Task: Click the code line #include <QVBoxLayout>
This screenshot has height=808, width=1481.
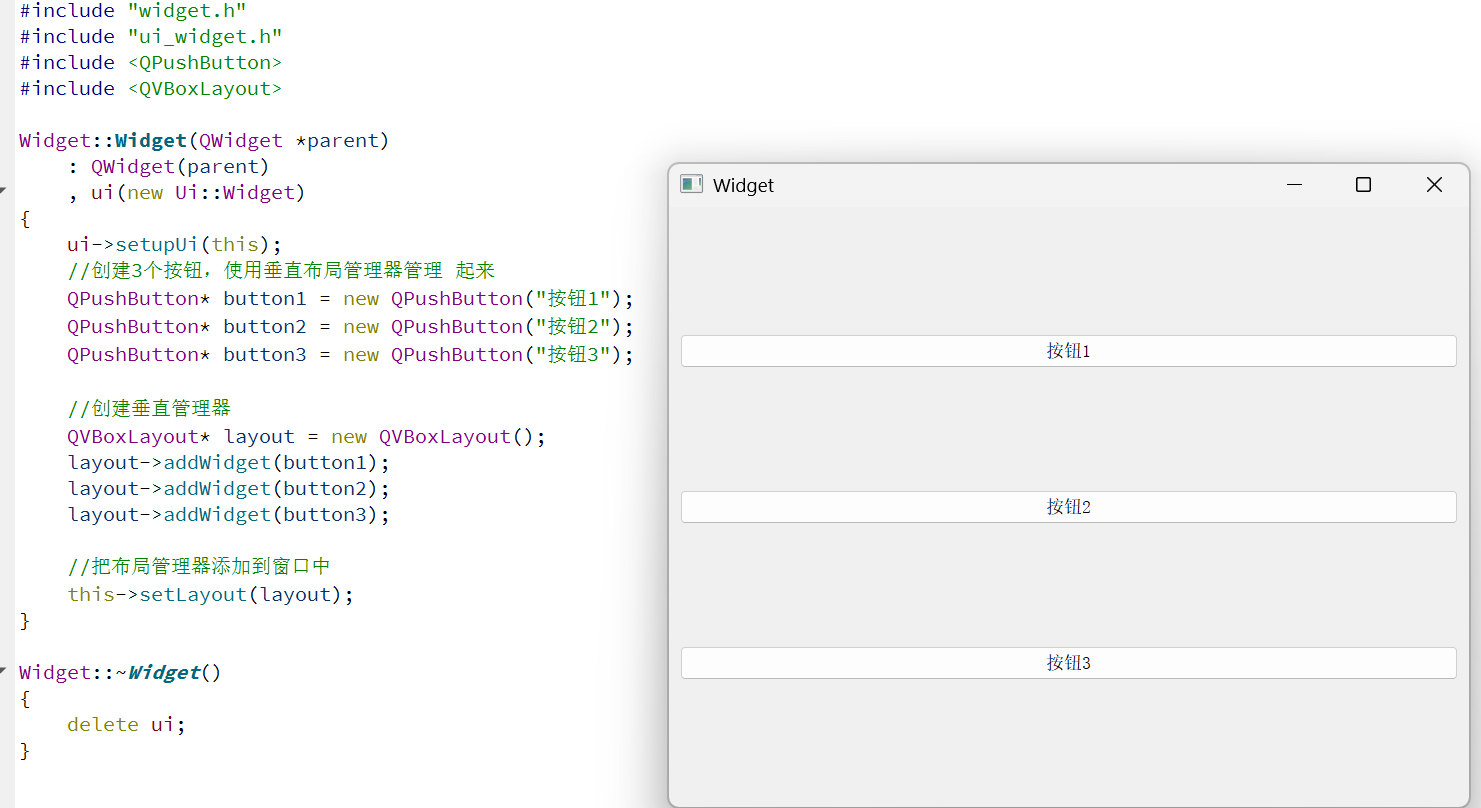Action: point(151,88)
